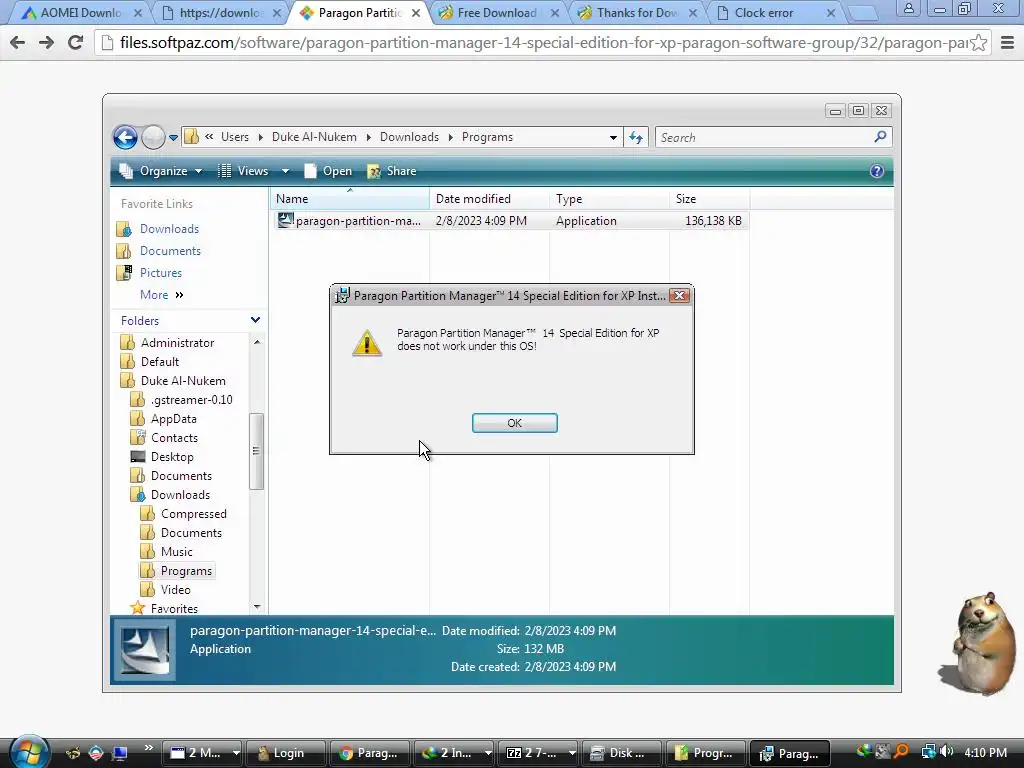Viewport: 1024px width, 768px height.
Task: Open the Organize menu
Action: (x=161, y=171)
